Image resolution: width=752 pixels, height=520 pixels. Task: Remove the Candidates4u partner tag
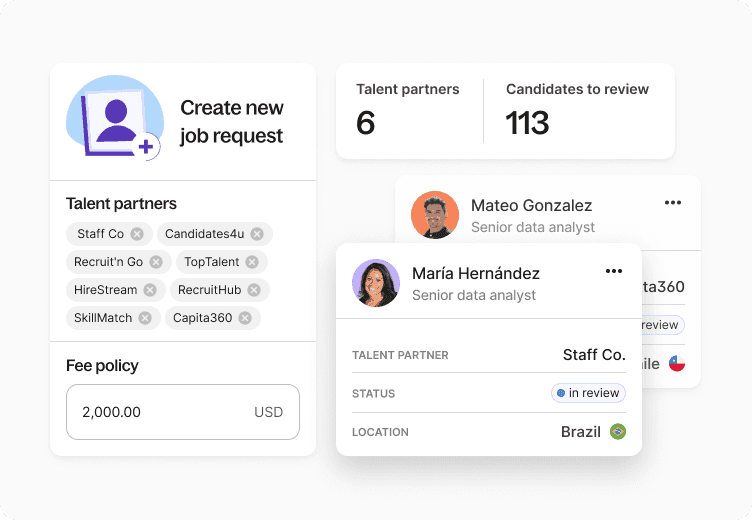[257, 234]
